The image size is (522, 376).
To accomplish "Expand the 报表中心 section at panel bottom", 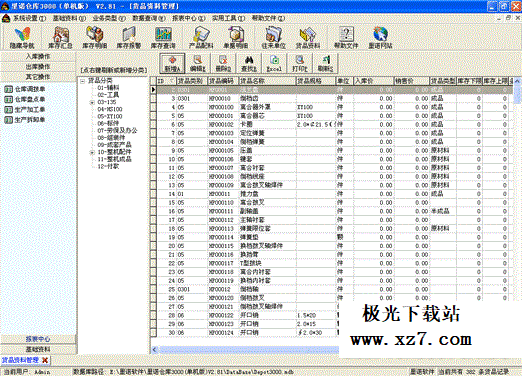I will click(38, 339).
